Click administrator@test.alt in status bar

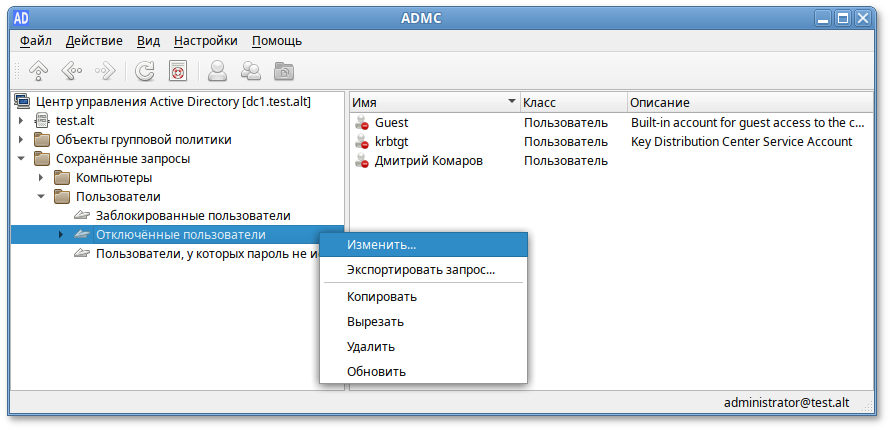(x=787, y=402)
